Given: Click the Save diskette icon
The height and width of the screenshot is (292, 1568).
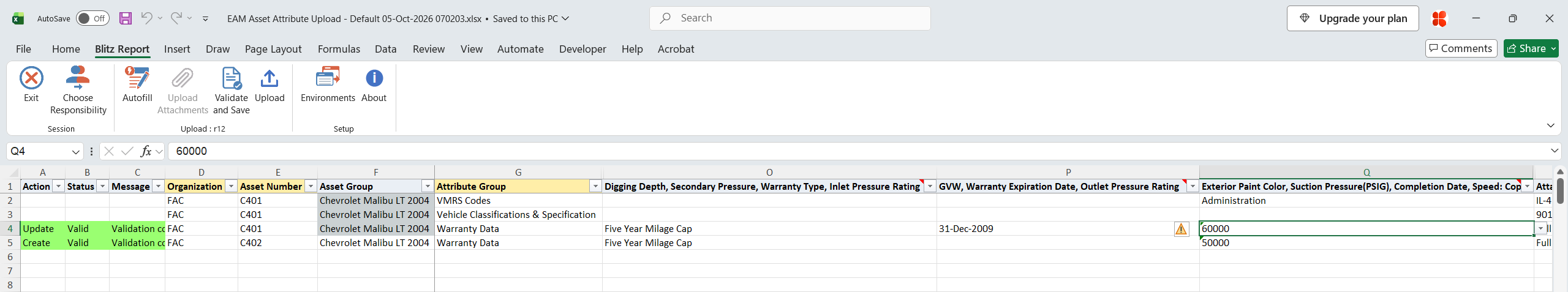Looking at the screenshot, I should click(126, 18).
